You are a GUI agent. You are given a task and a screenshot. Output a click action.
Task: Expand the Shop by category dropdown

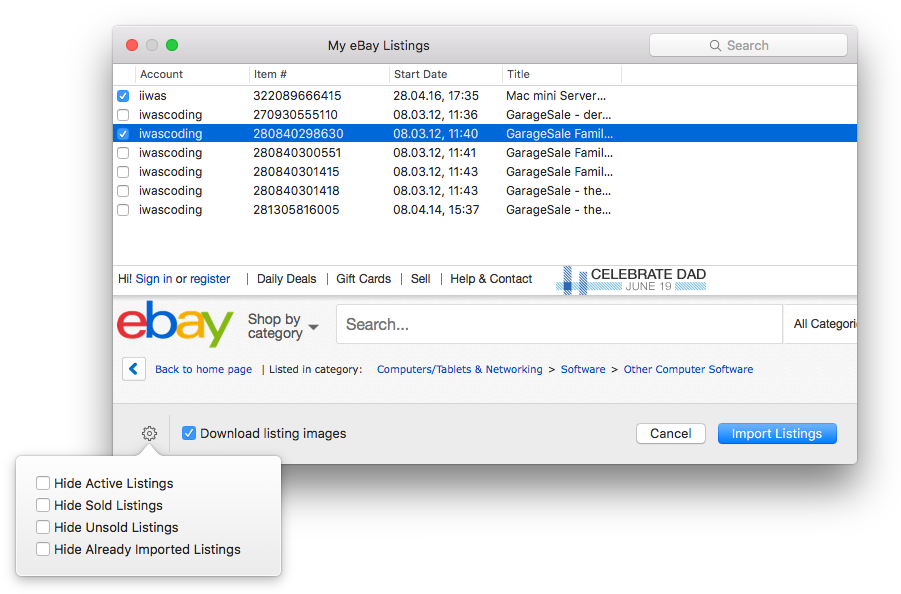[283, 326]
